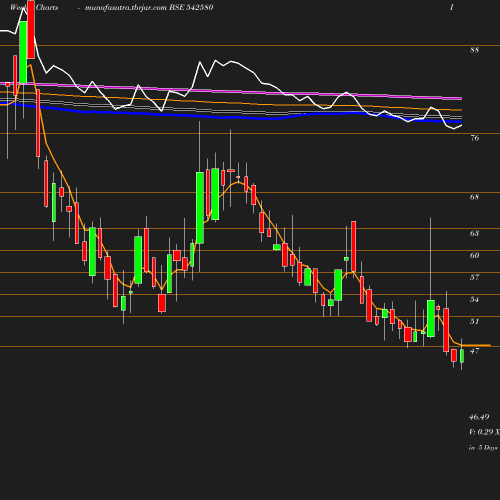Click the 'BSE 542580' symbol text
500x500 pixels.
[x=191, y=7]
